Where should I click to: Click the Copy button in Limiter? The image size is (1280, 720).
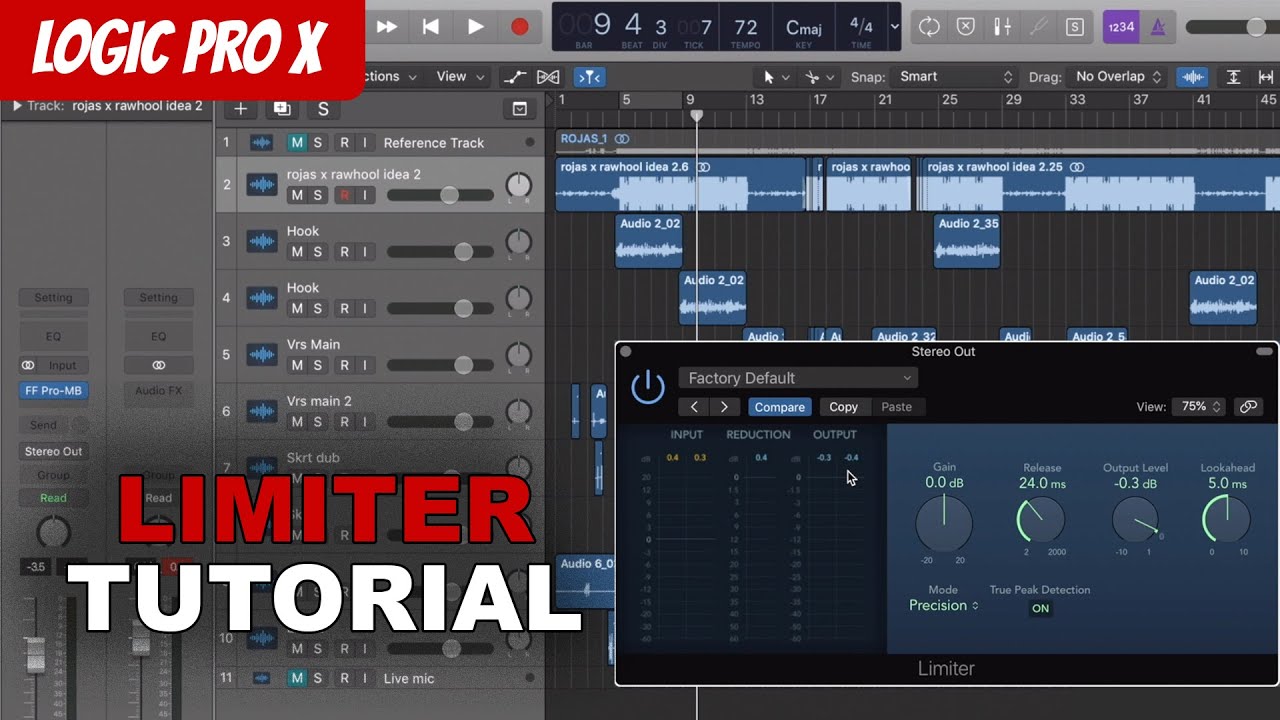point(844,407)
